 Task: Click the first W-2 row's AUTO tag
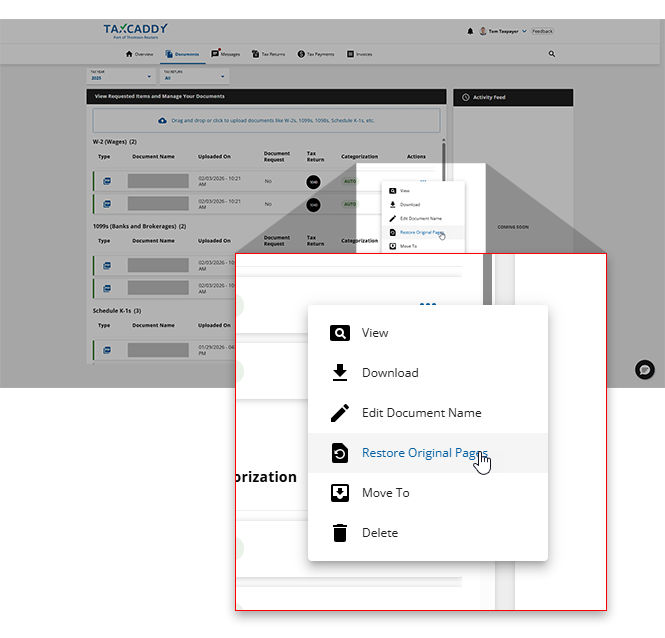[x=349, y=181]
